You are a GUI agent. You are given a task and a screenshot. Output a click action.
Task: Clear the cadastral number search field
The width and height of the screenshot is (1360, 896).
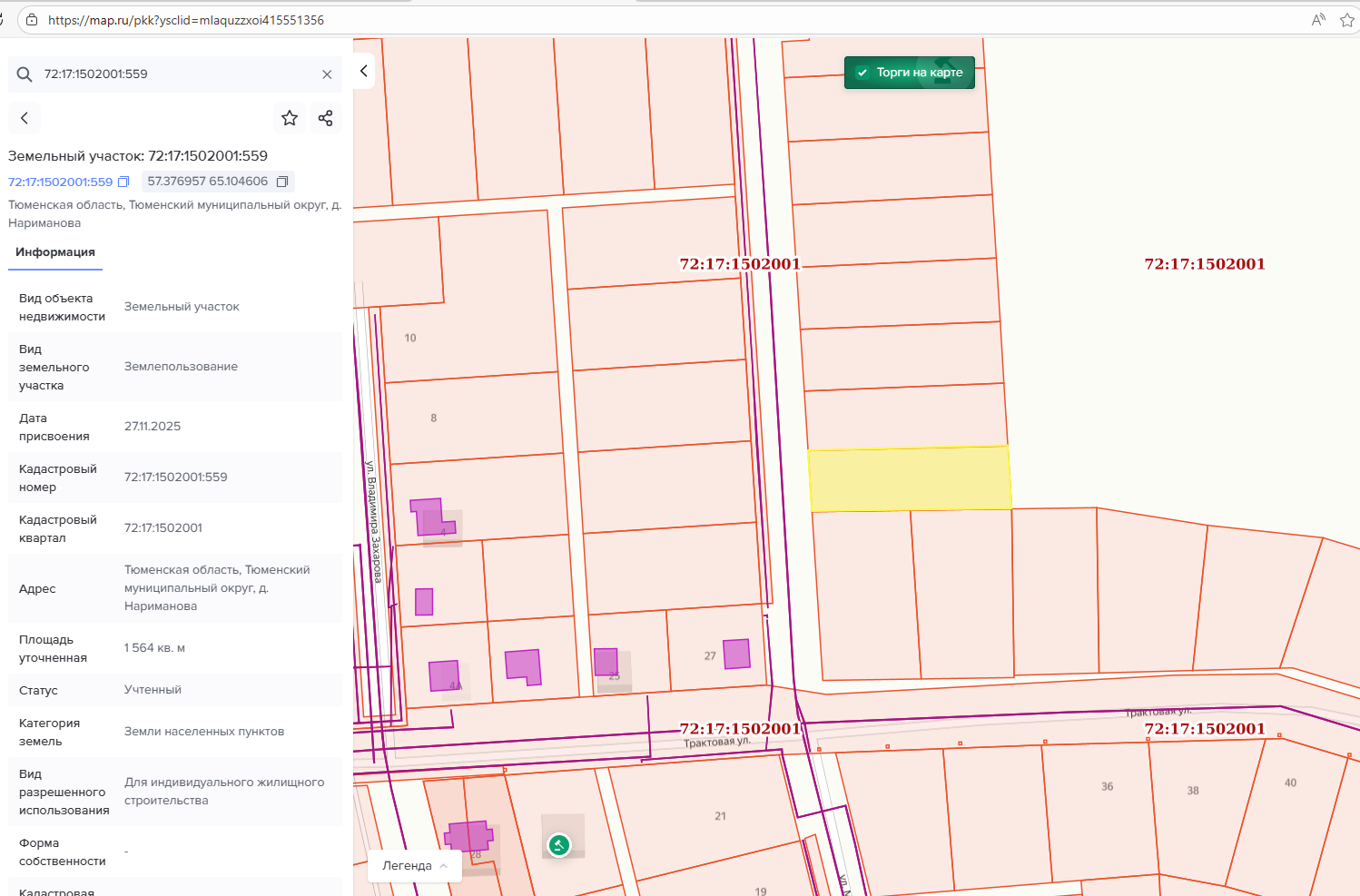tap(327, 74)
